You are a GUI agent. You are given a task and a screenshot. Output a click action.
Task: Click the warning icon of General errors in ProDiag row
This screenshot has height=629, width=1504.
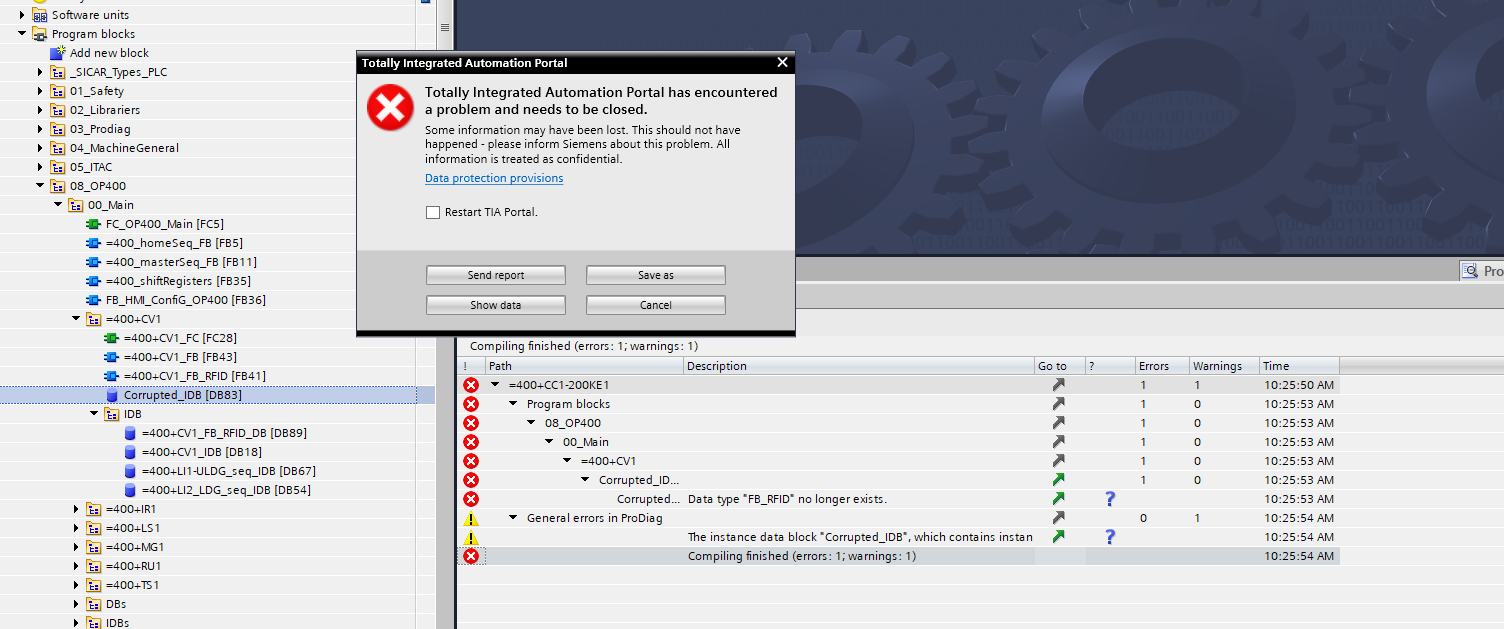click(471, 518)
